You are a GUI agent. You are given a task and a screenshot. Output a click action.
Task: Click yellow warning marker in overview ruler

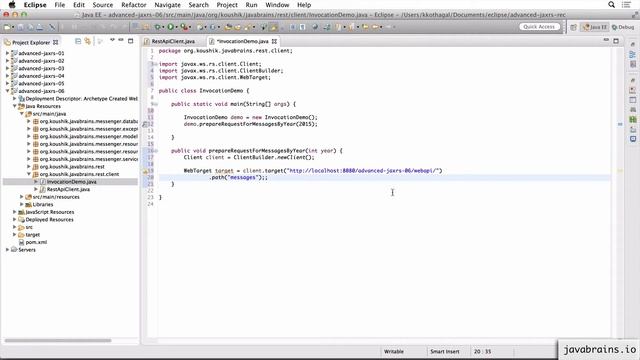pos(620,171)
